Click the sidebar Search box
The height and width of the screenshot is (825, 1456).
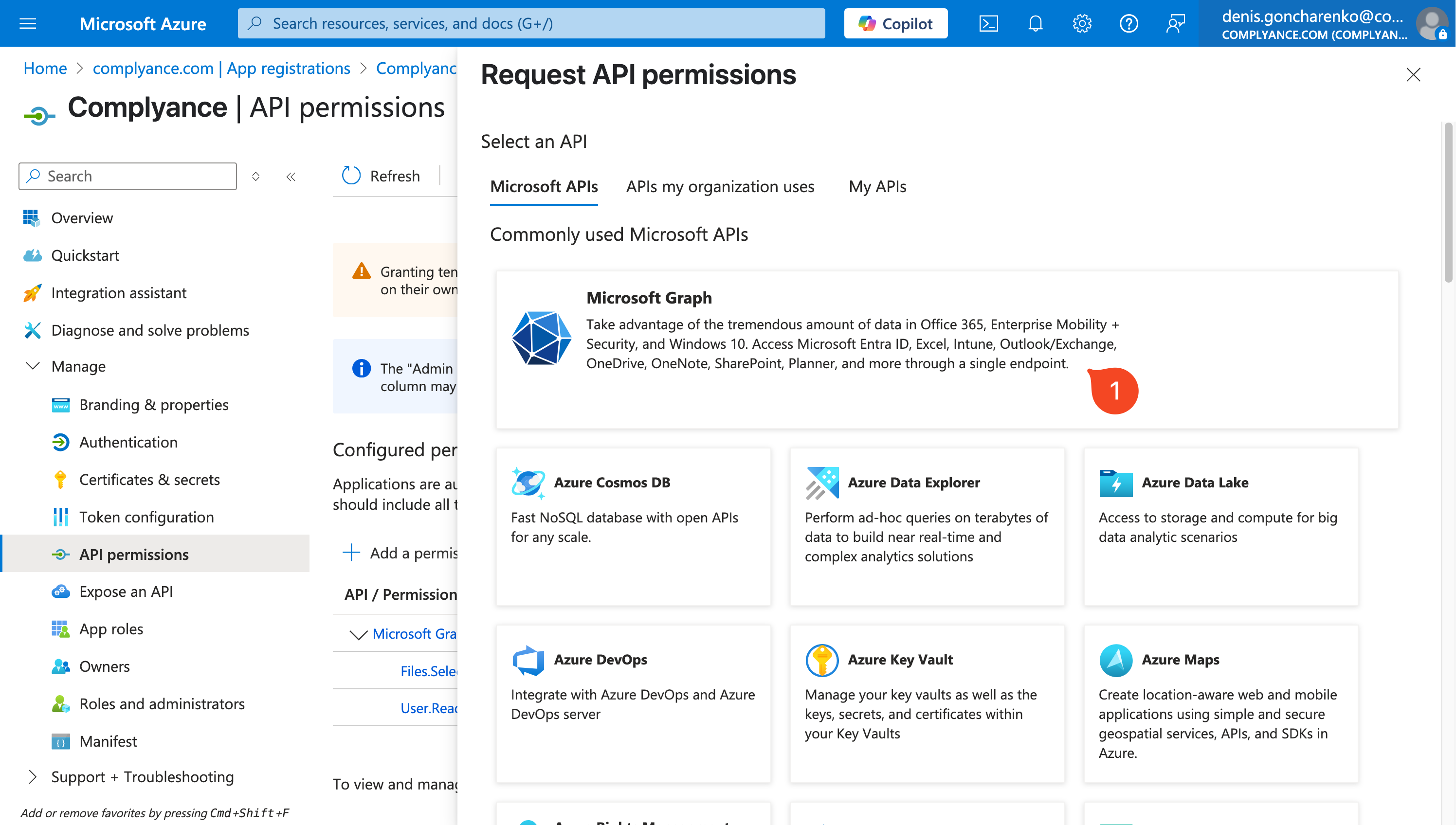point(127,176)
